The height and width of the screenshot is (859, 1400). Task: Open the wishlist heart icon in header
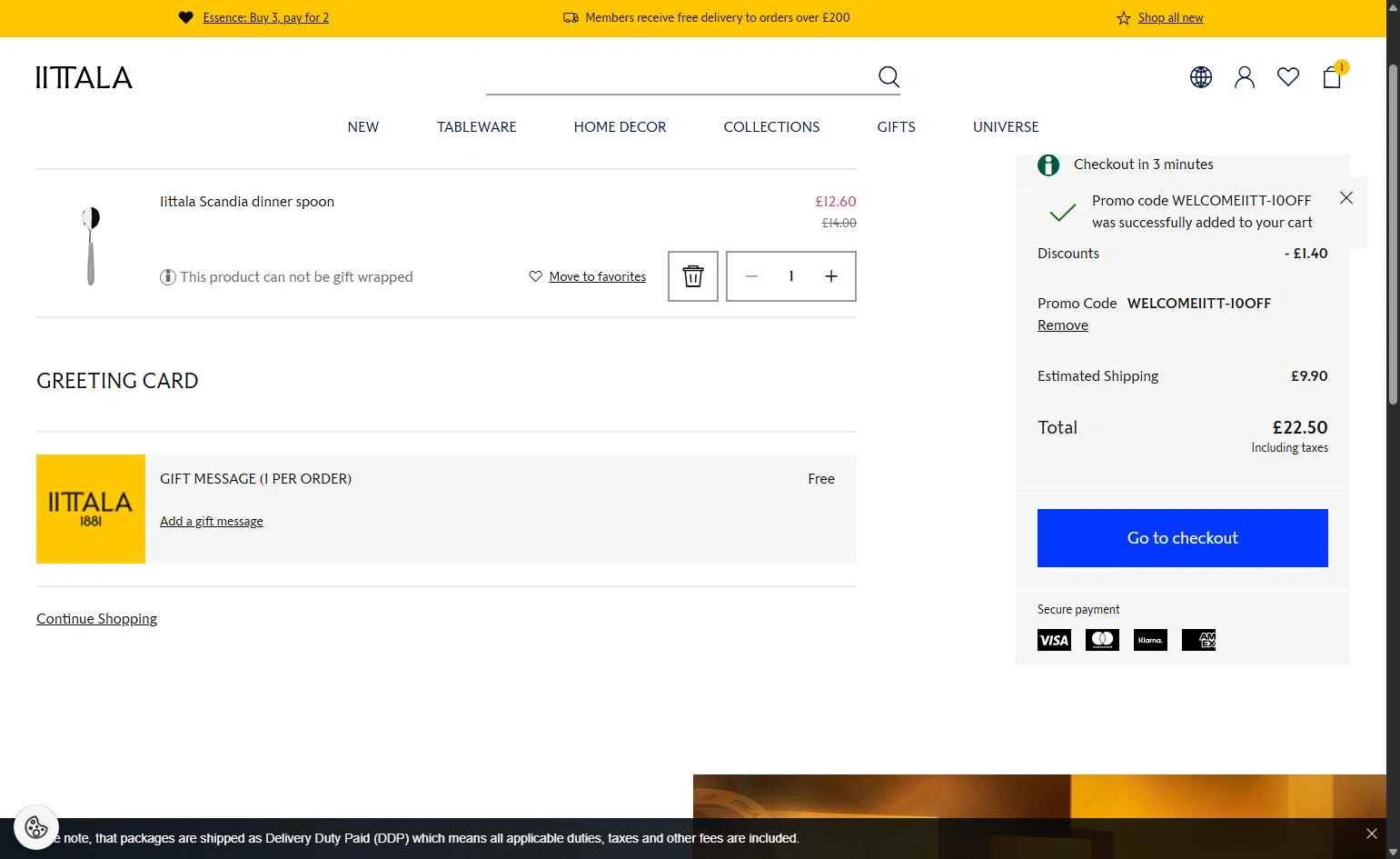click(1288, 77)
